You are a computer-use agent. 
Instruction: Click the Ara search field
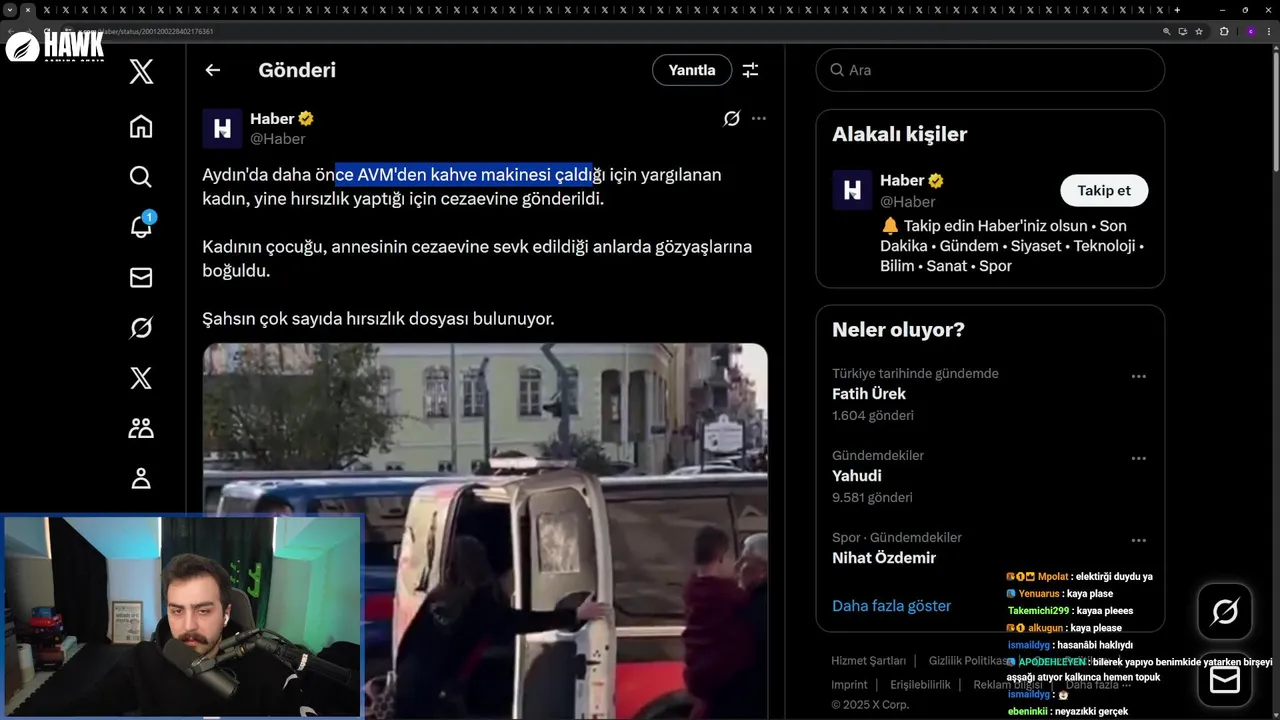tap(990, 70)
